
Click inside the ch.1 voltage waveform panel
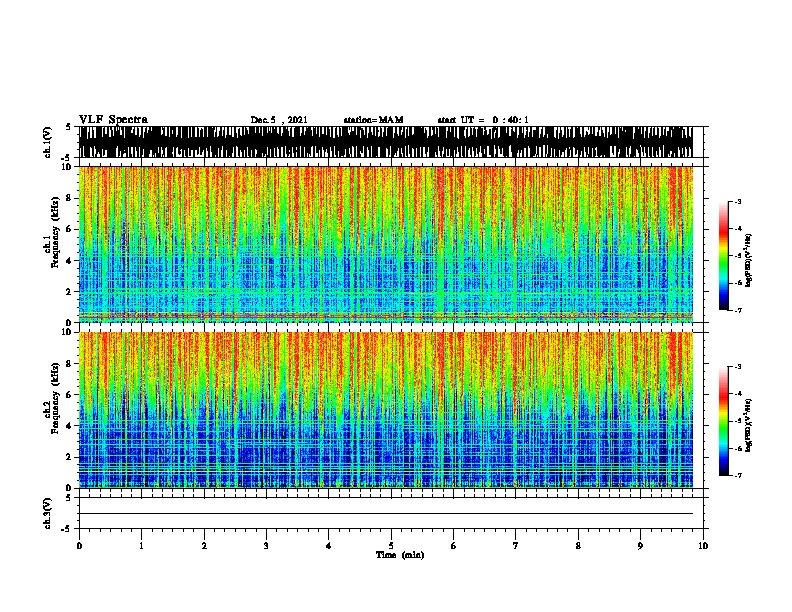point(385,142)
